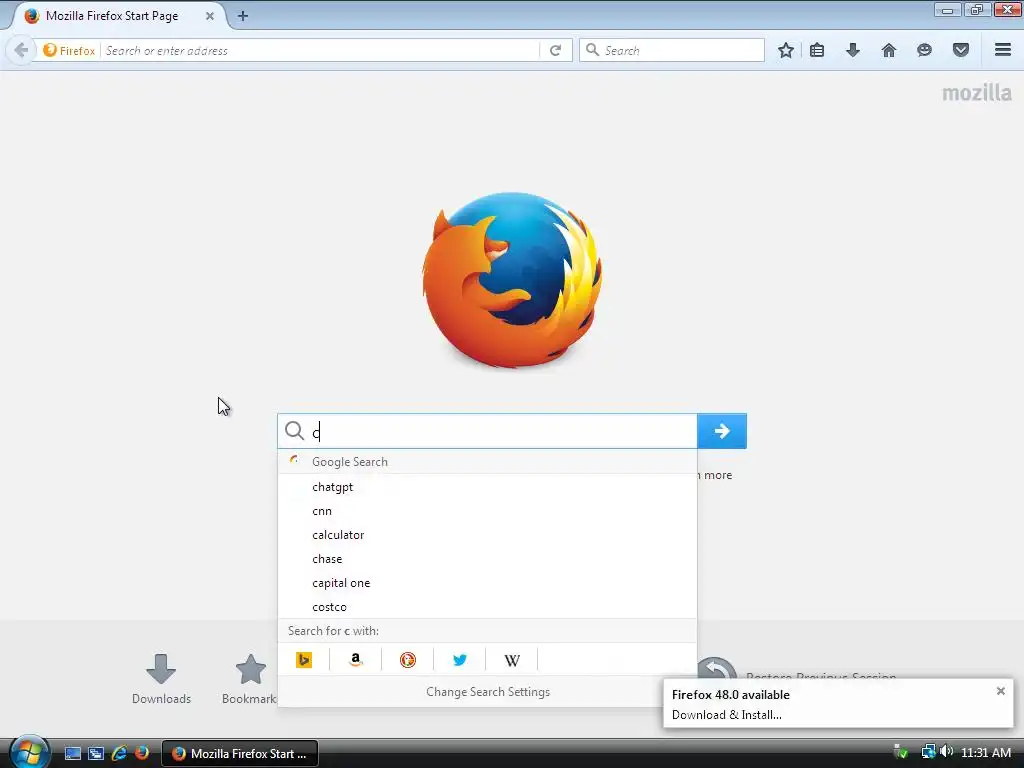Reload the page with the refresh icon
This screenshot has height=768, width=1024.
(x=555, y=50)
